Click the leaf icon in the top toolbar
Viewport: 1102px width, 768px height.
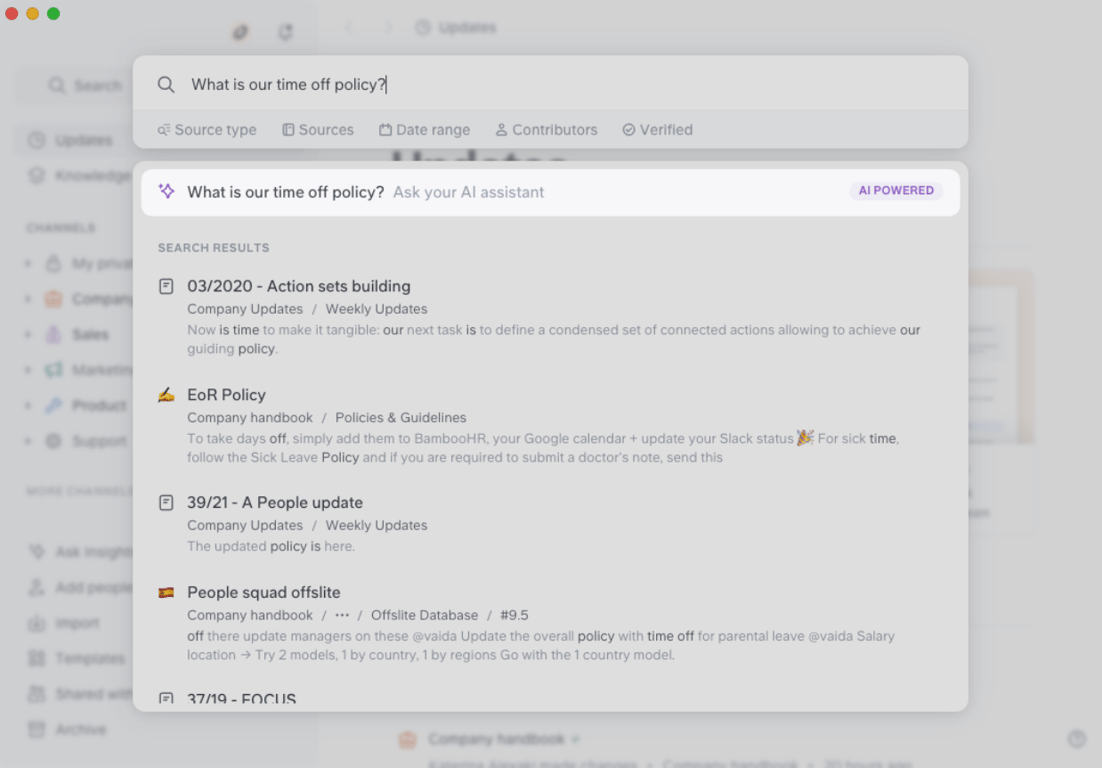point(240,32)
